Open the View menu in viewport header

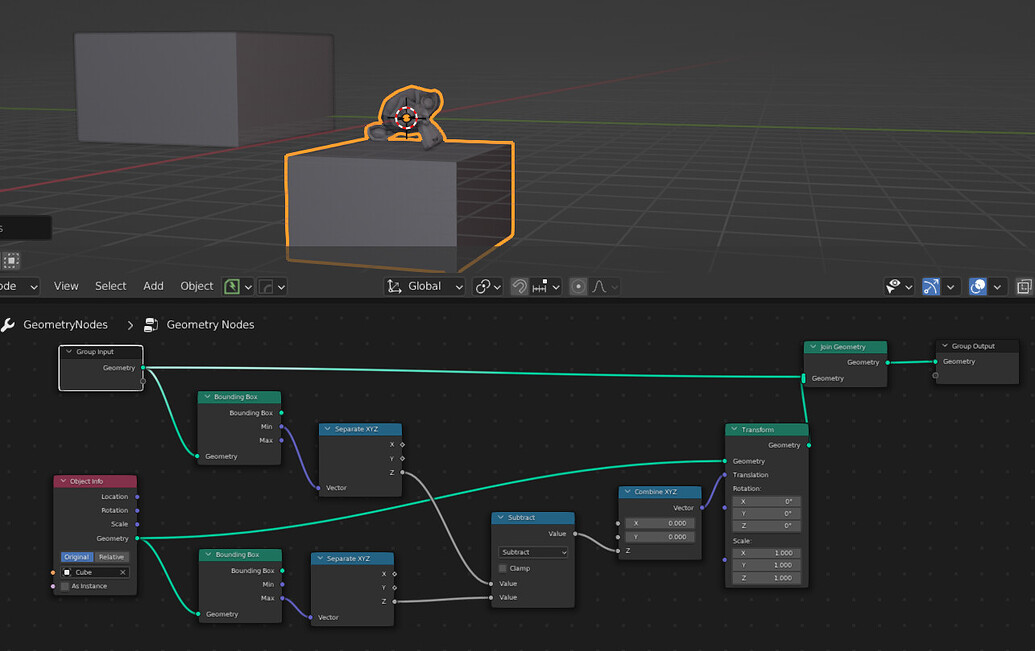coord(66,286)
